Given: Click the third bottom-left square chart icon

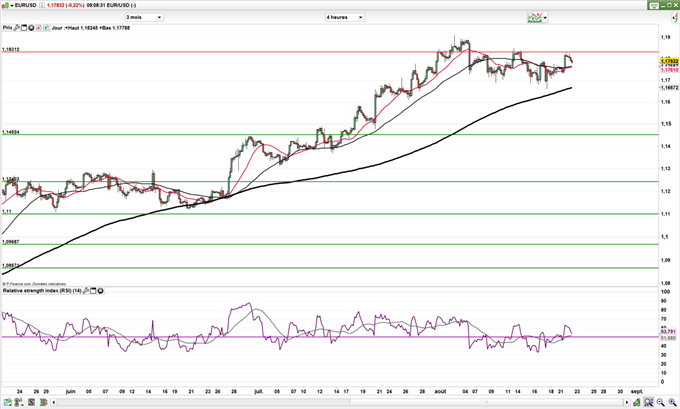Looking at the screenshot, I should click(x=31, y=402).
